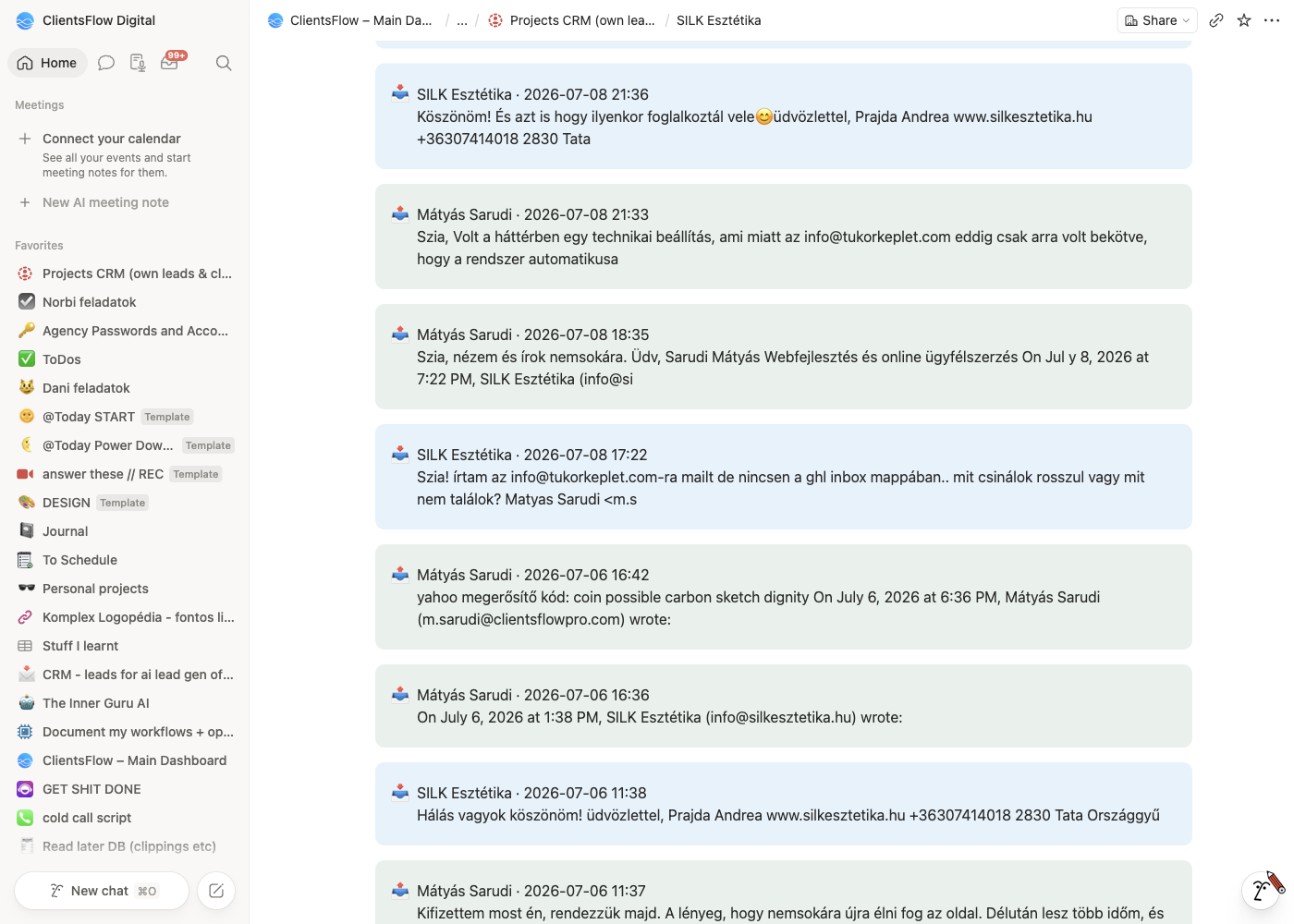Viewport: 1294px width, 924px height.
Task: Select the SILK Esztétika 2026-07-06 11:38 message
Action: pyautogui.click(x=784, y=804)
